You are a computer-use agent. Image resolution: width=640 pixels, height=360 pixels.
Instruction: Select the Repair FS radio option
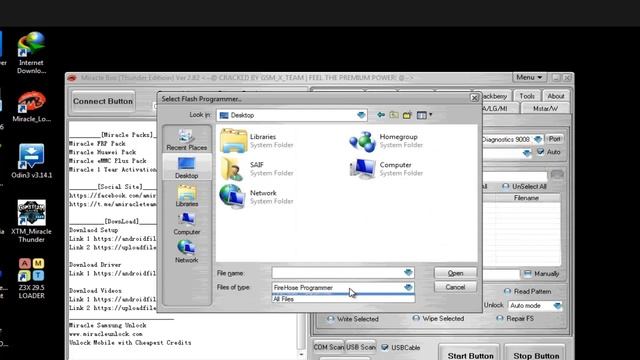(515, 318)
